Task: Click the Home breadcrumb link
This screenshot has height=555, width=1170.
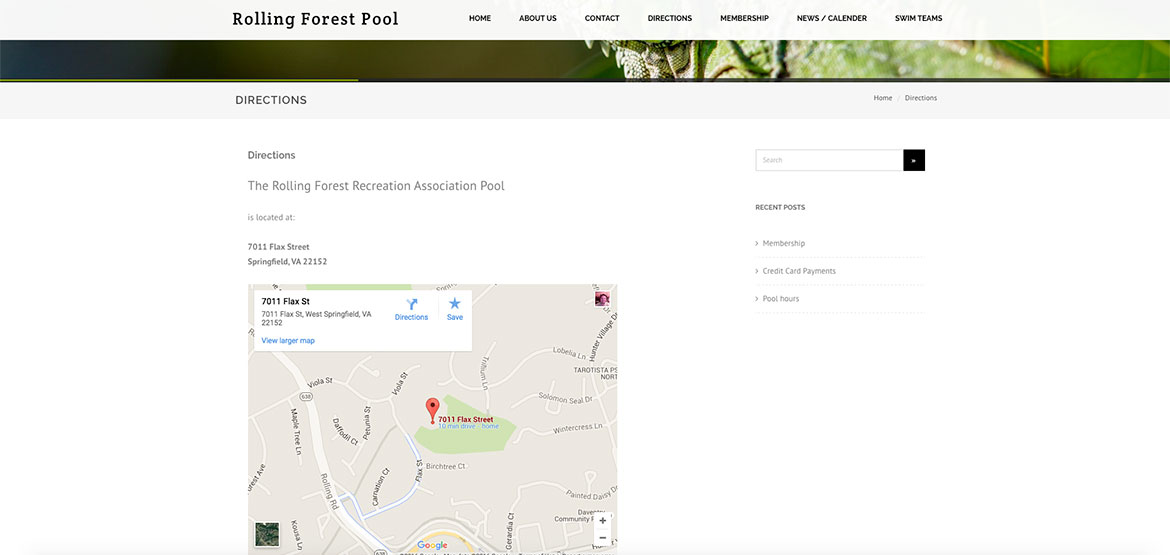Action: [x=883, y=98]
